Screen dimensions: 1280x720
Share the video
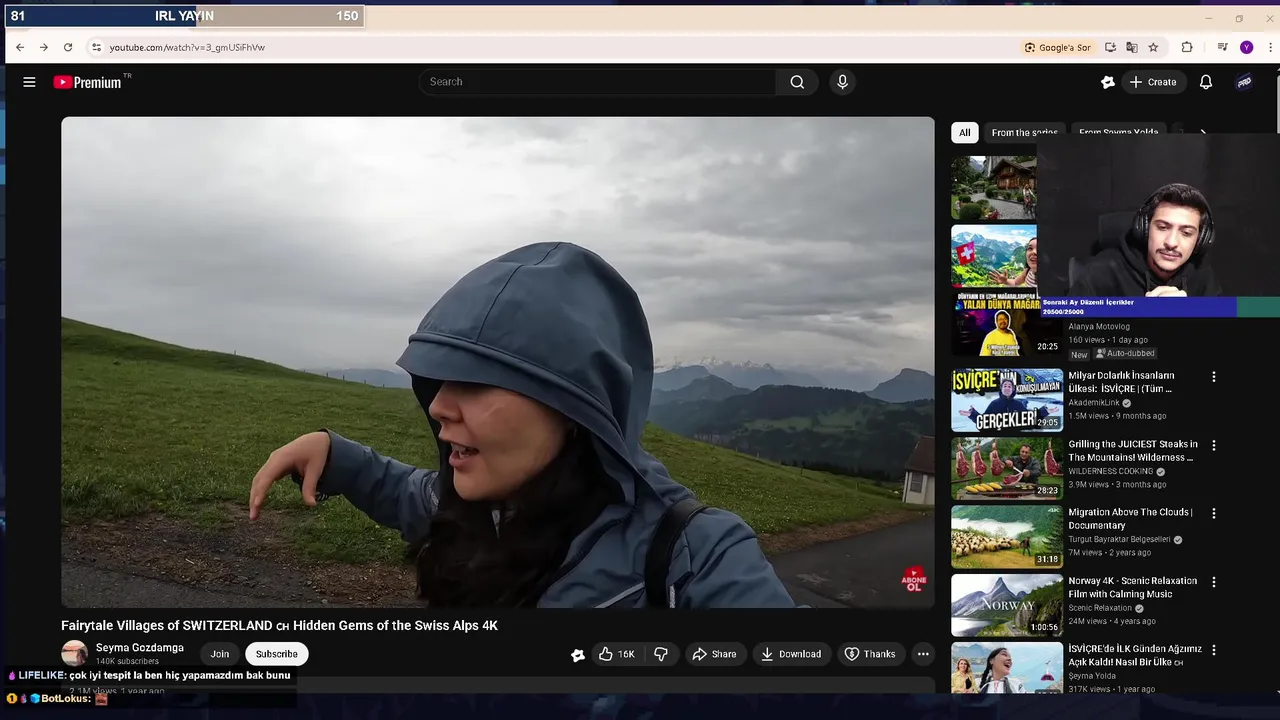pyautogui.click(x=714, y=654)
